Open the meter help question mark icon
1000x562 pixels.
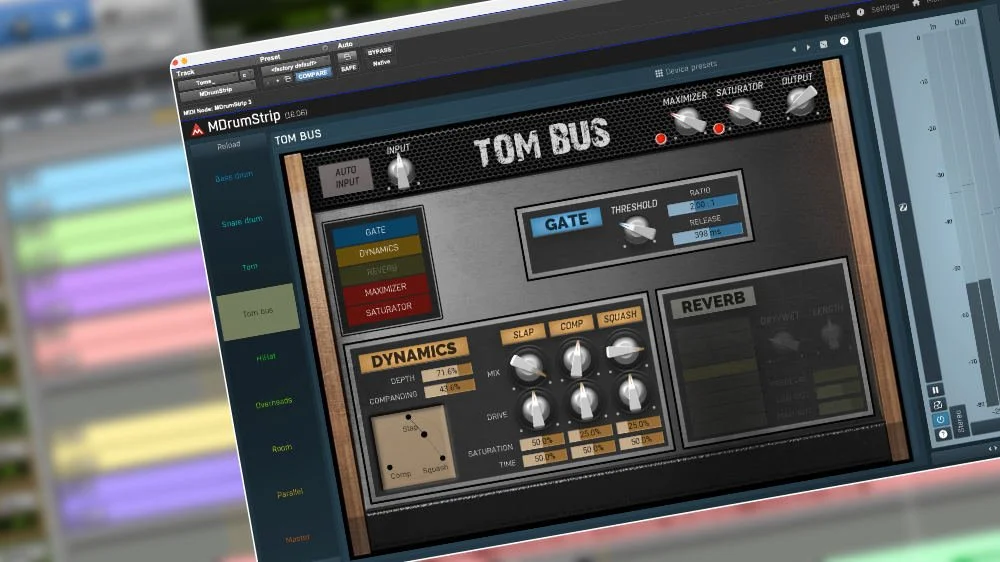pyautogui.click(x=943, y=434)
